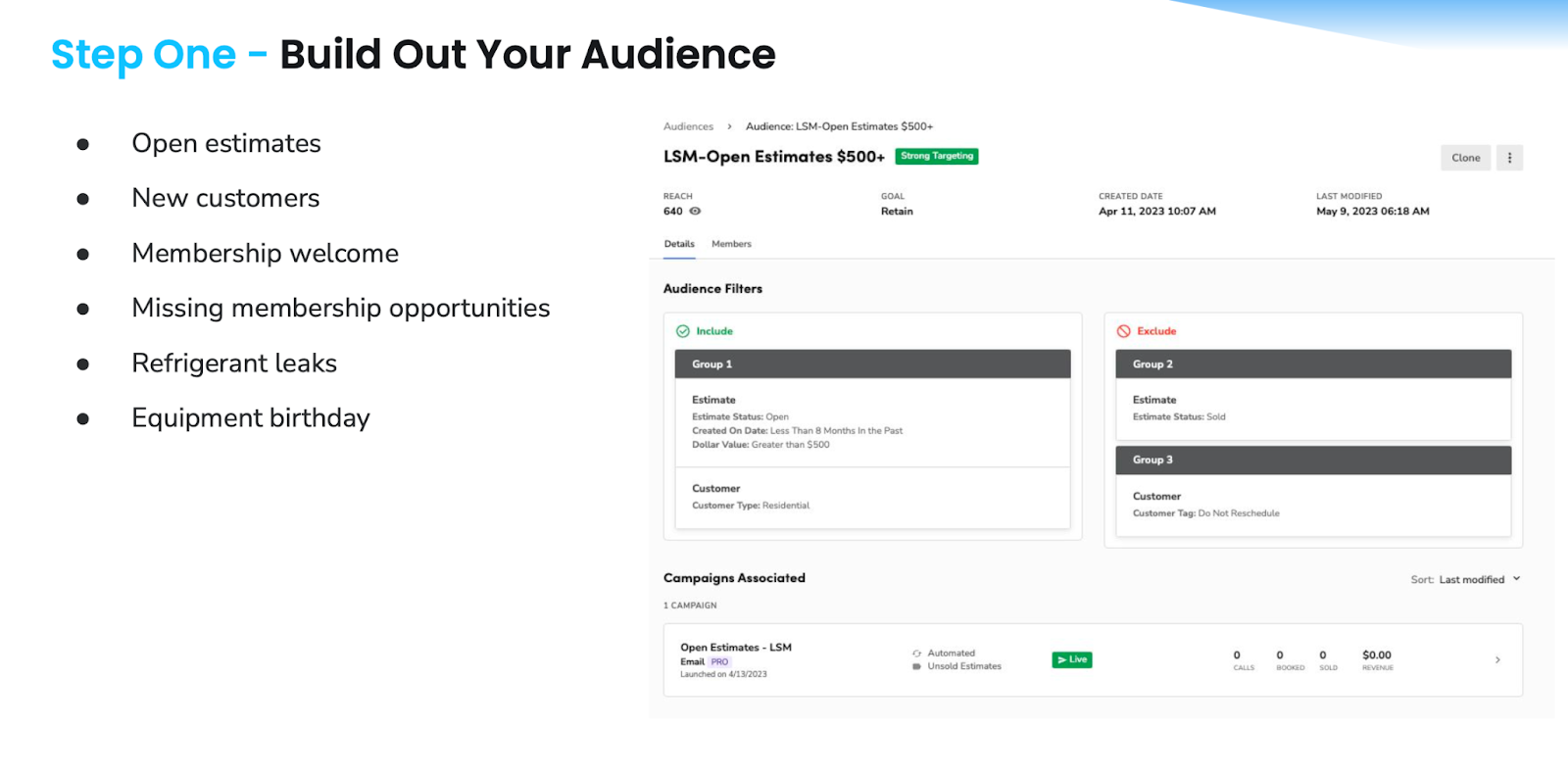Expand the Open Estimates - LSM campaign row
The width and height of the screenshot is (1568, 776).
tap(1498, 659)
